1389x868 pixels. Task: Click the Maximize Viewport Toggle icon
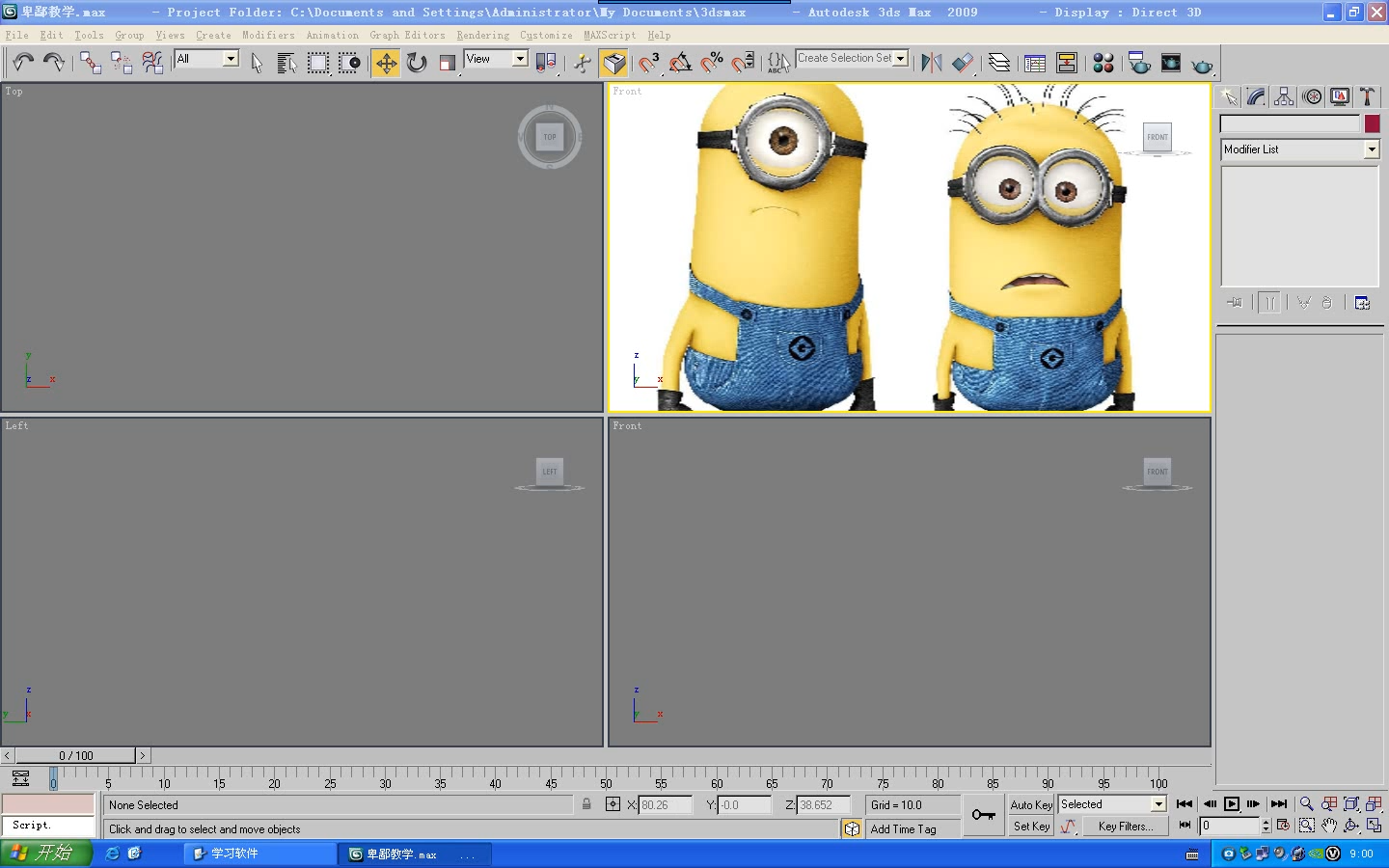click(1374, 826)
